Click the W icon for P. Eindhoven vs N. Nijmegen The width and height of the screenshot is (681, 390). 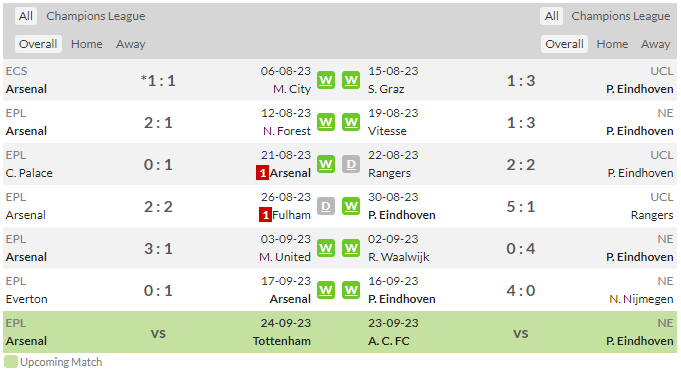click(351, 290)
